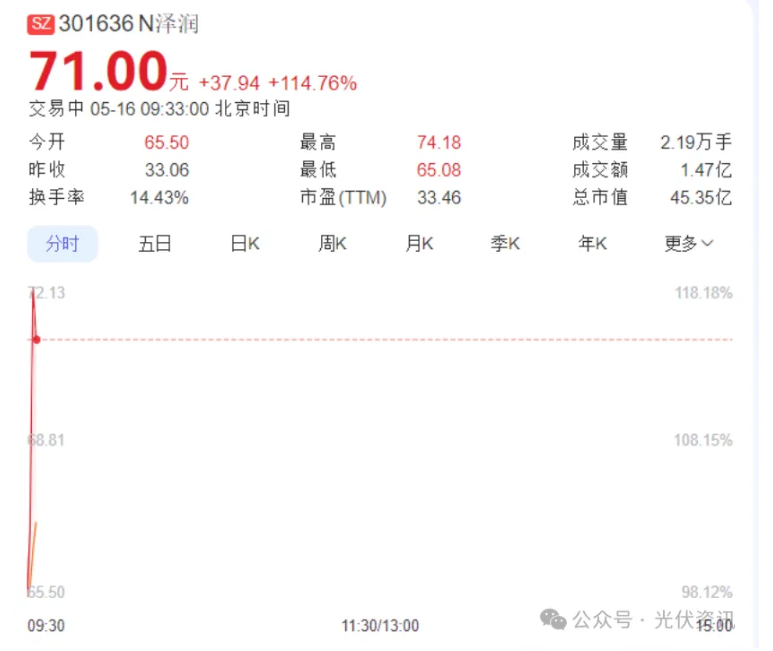
Task: Switch to 周K weekly chart tab
Action: tap(333, 244)
